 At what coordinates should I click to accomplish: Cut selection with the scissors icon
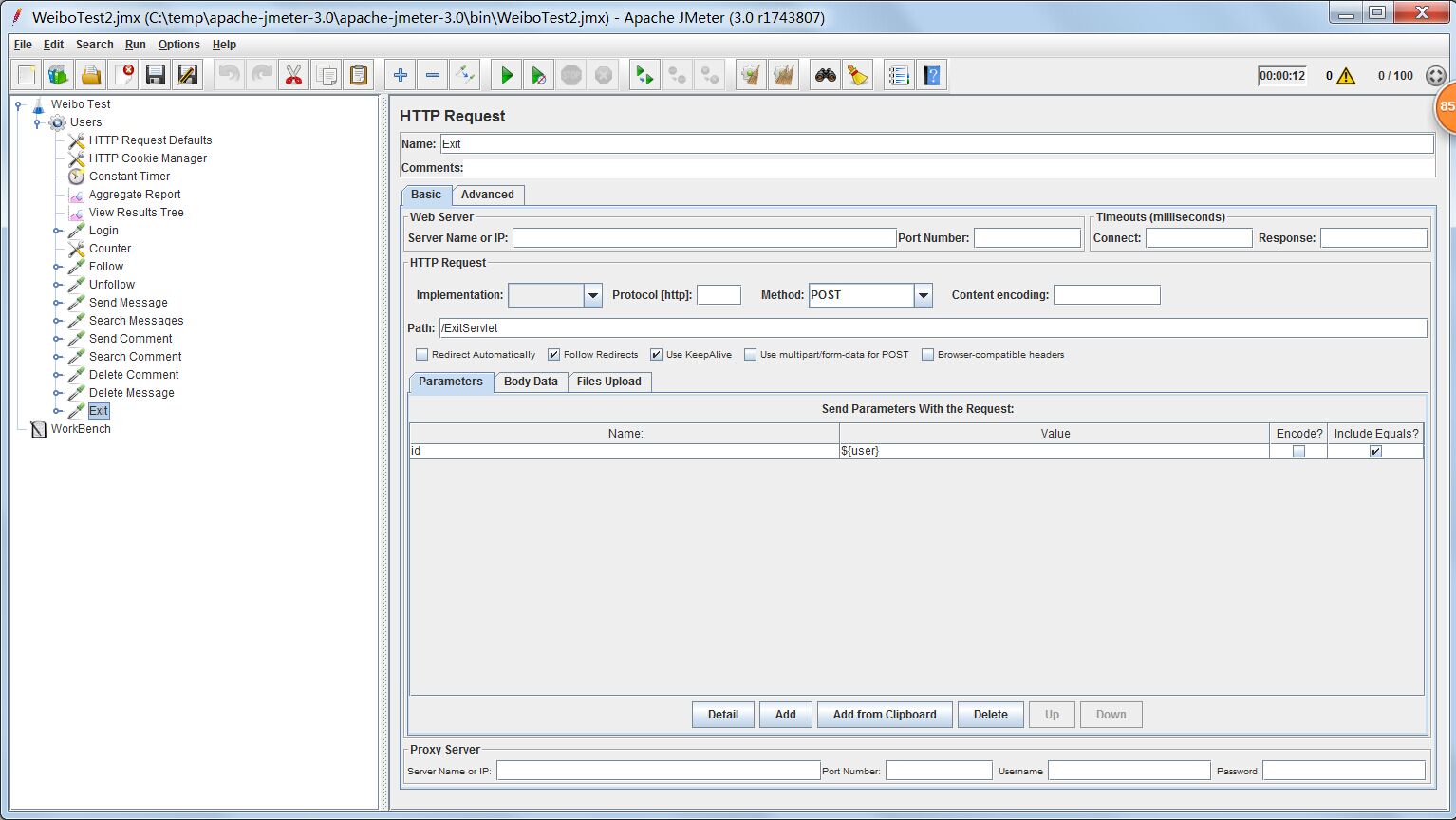[x=294, y=75]
